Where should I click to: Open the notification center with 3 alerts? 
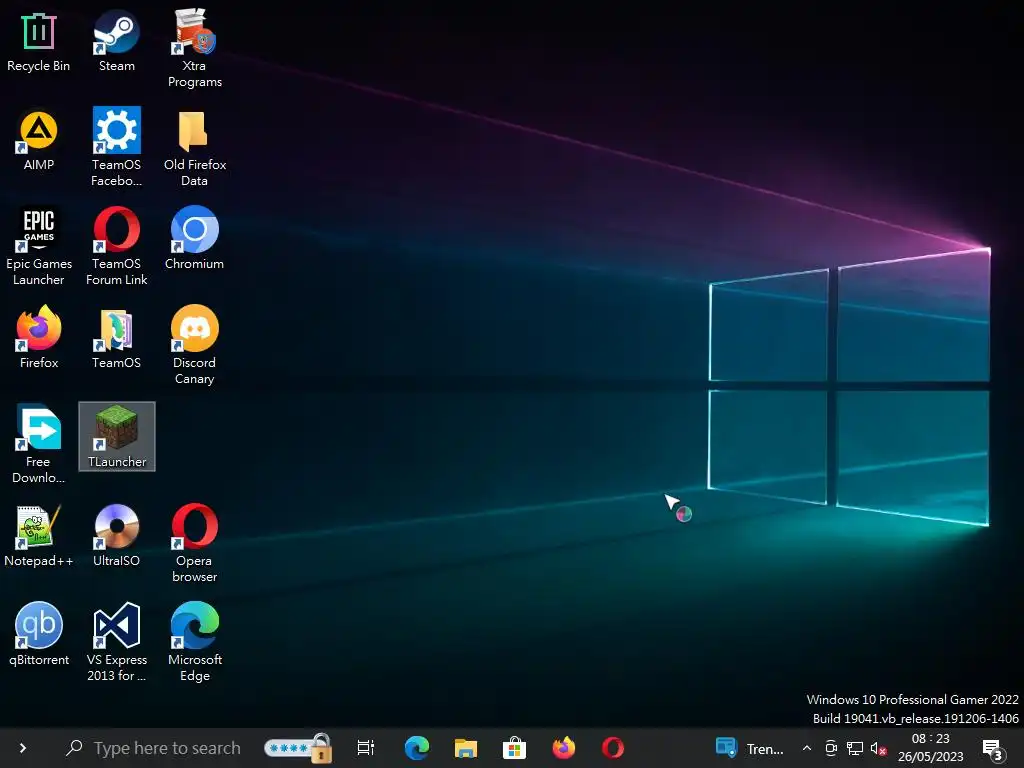point(993,750)
